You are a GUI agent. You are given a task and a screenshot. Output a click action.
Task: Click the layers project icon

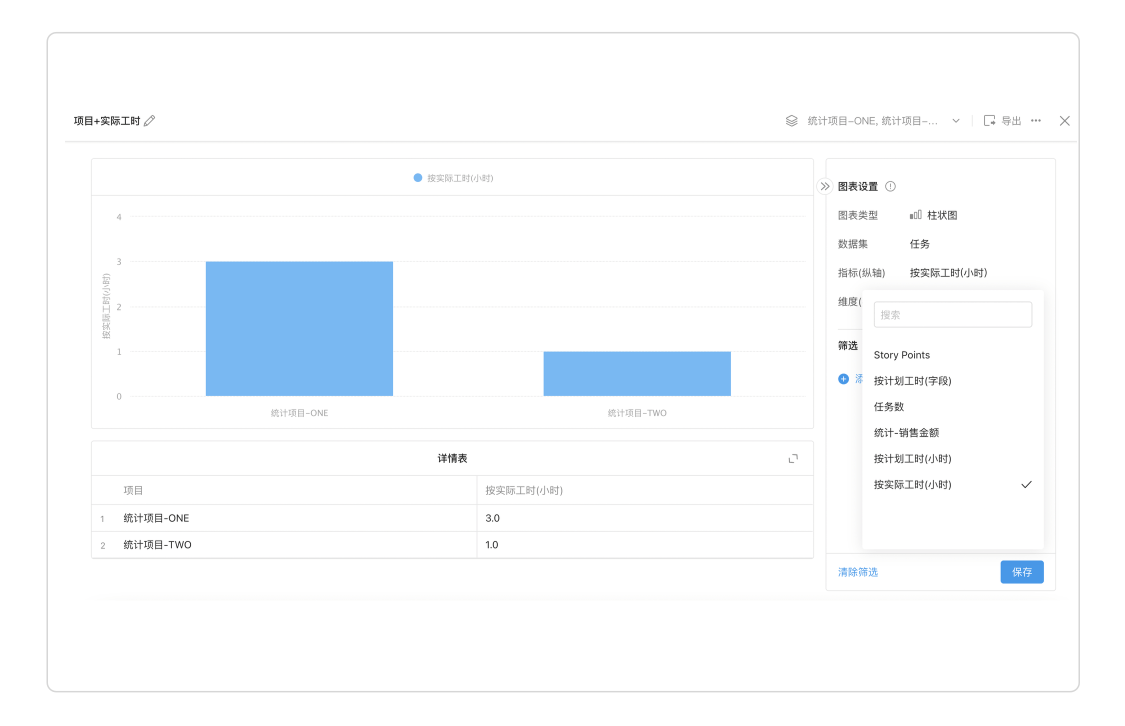tap(791, 121)
